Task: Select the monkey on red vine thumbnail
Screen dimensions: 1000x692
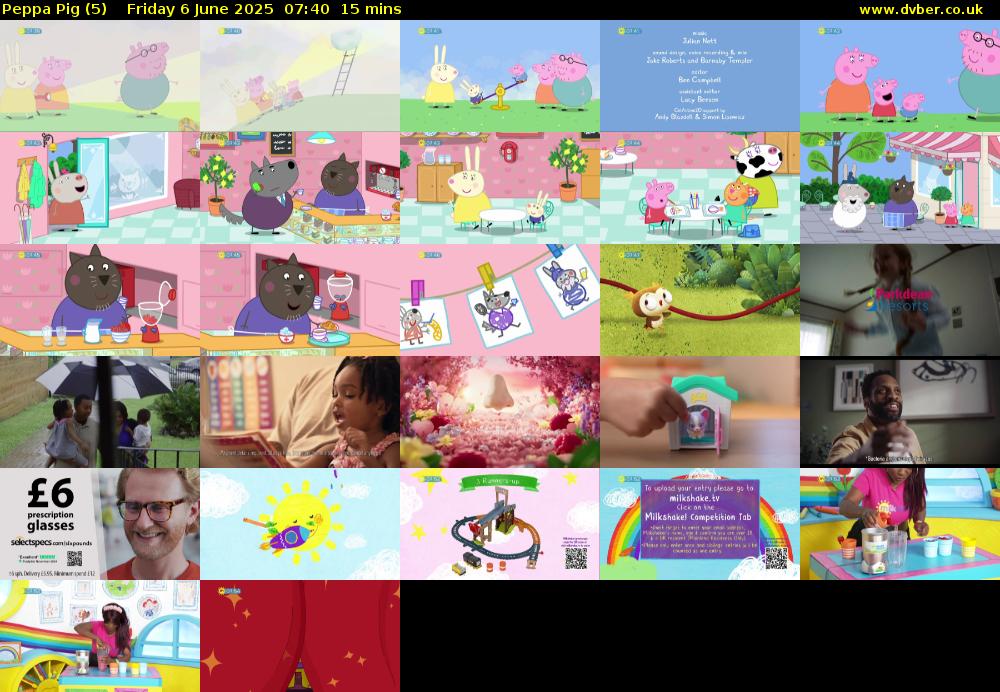Action: pos(700,300)
